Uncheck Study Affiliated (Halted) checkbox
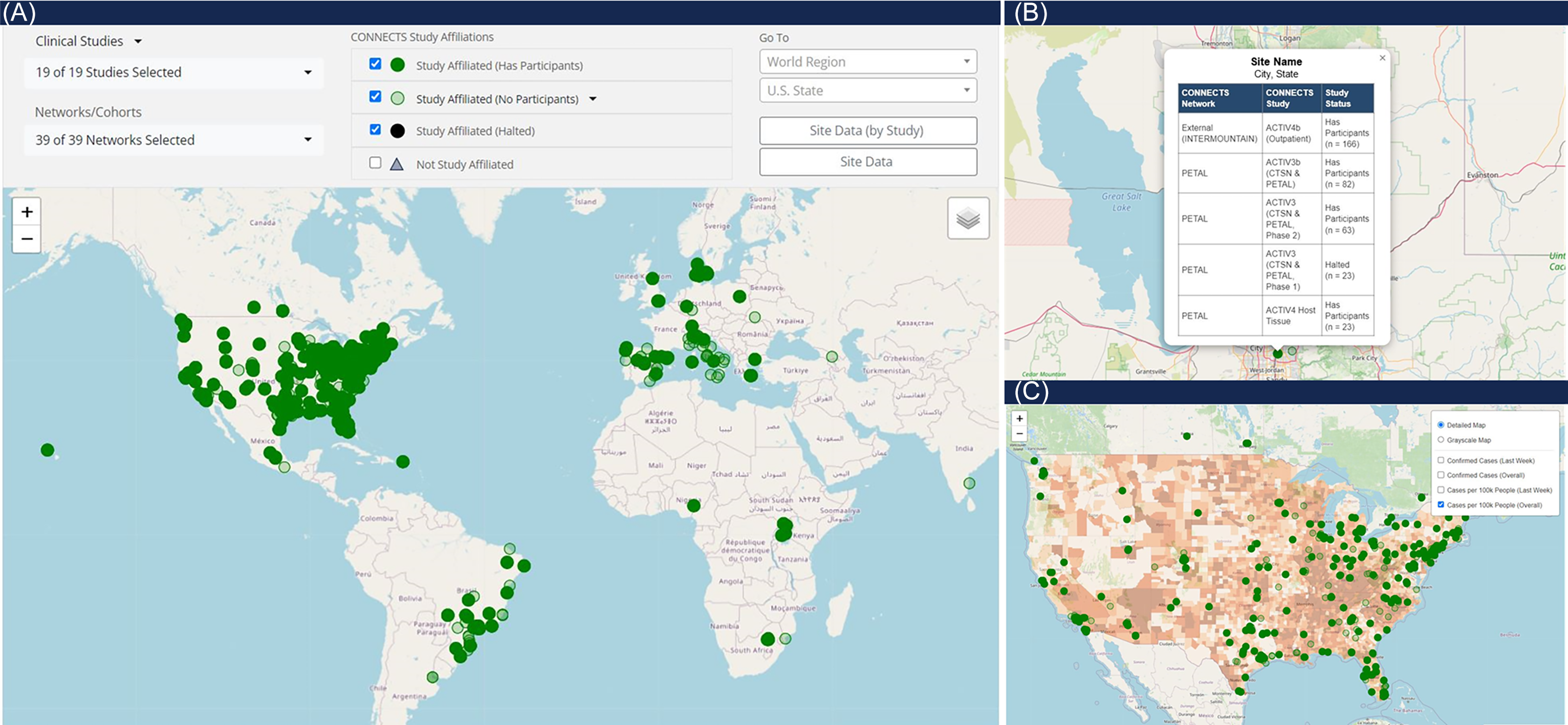Screen dimensions: 1568x725 click(x=375, y=130)
